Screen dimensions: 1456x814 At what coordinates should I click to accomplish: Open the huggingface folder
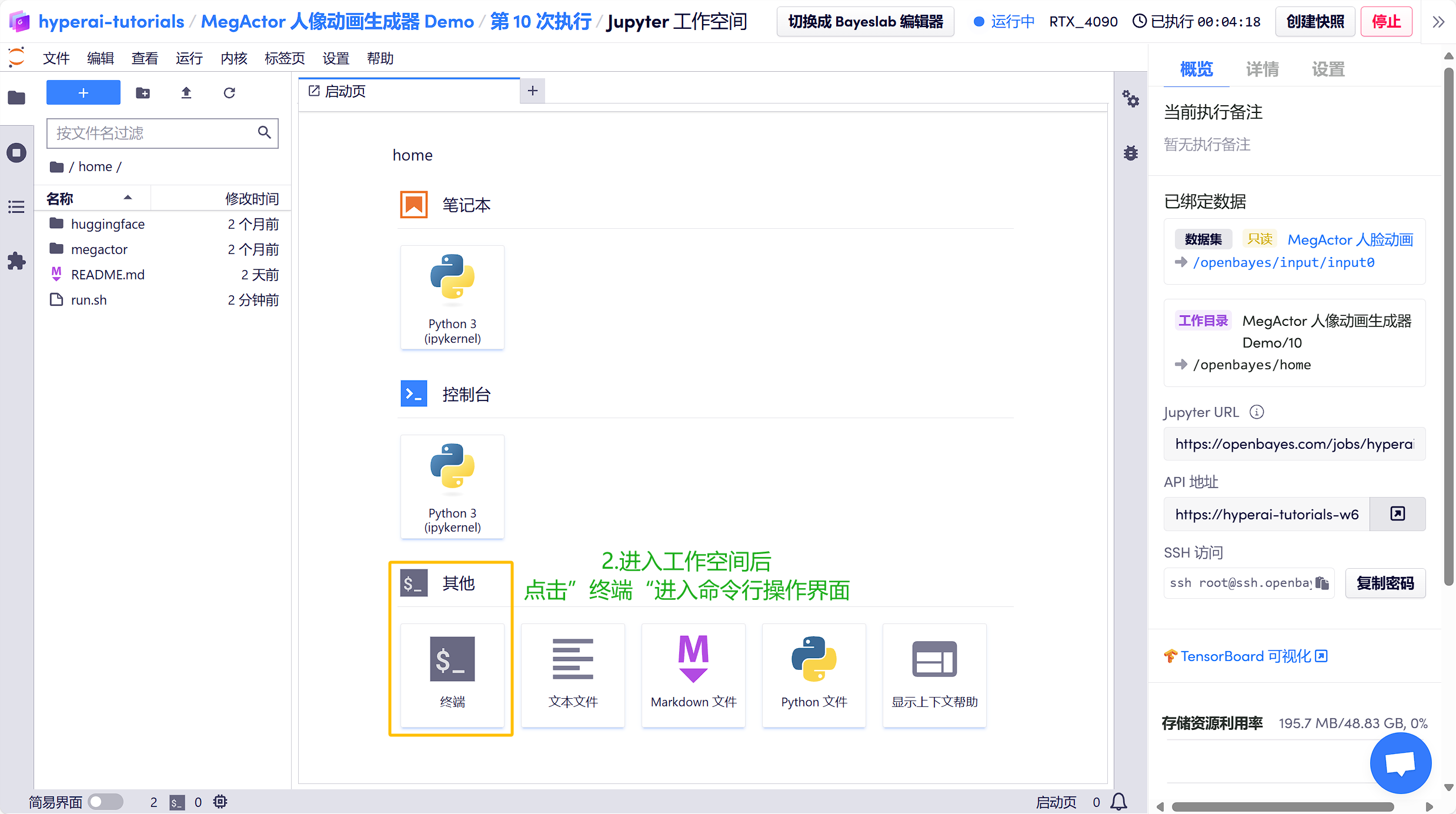tap(108, 224)
